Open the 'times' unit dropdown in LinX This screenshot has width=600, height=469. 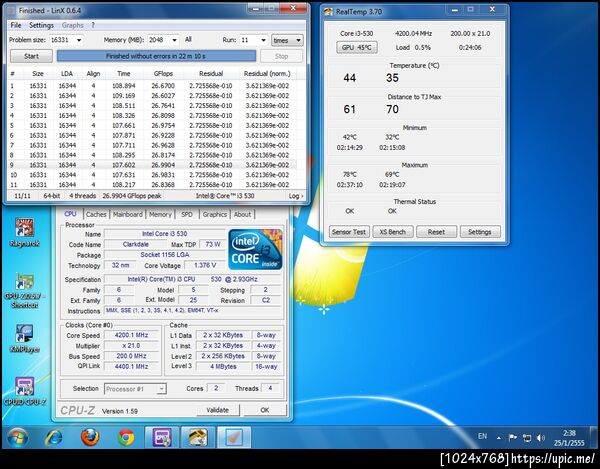tap(287, 40)
